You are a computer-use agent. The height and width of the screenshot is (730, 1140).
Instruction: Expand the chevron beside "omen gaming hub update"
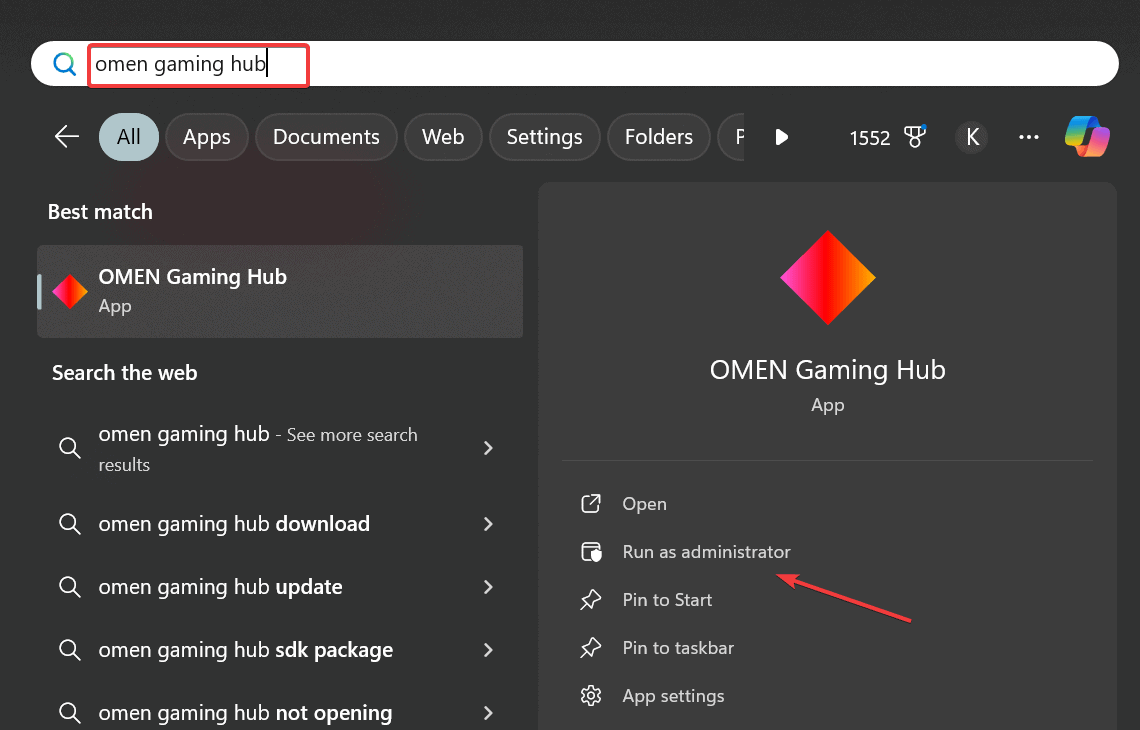pos(489,587)
